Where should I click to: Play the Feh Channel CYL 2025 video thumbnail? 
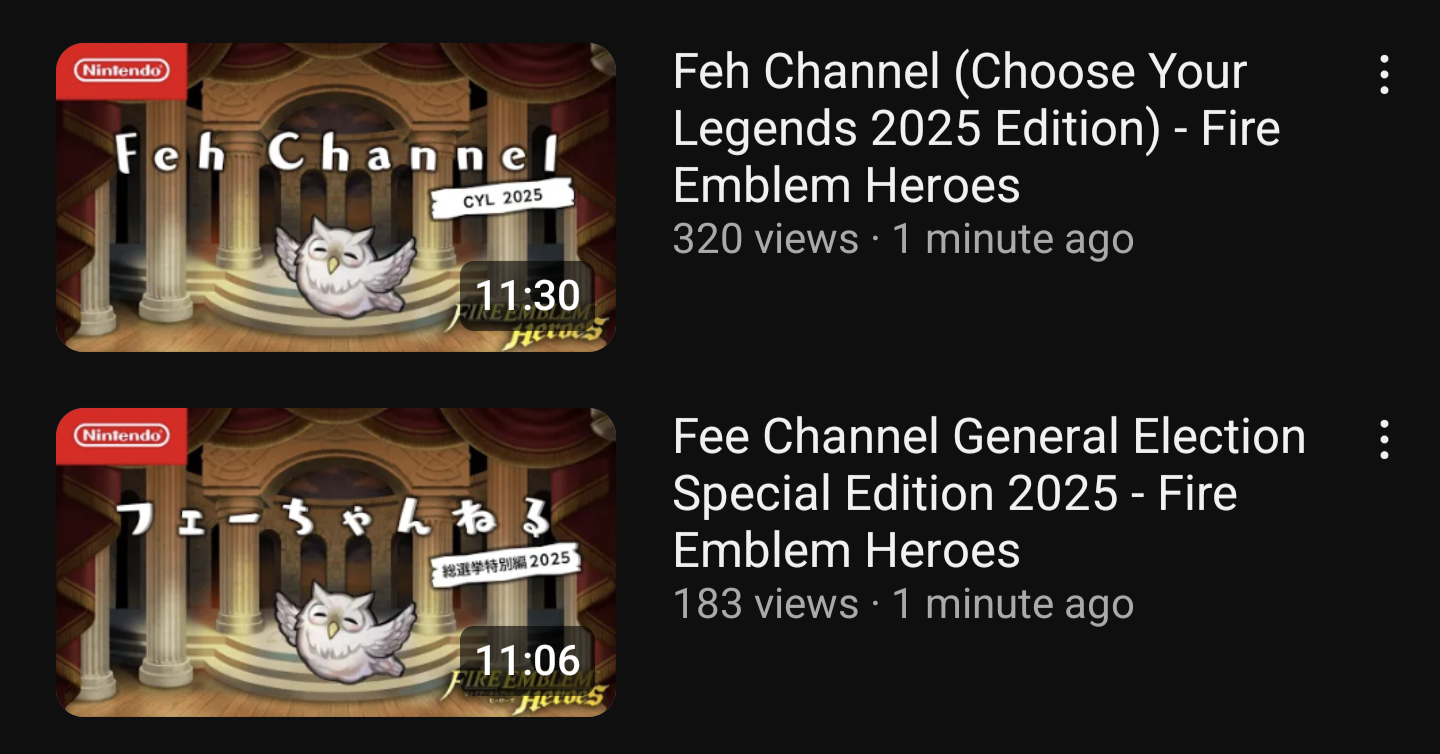click(x=335, y=197)
